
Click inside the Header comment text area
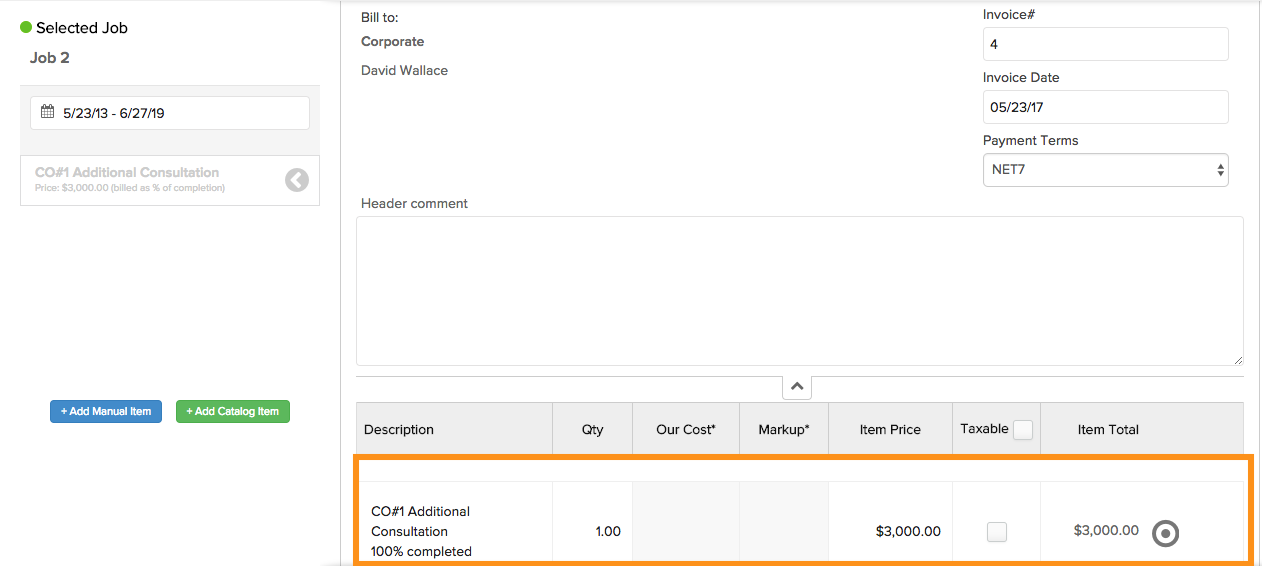pos(800,291)
